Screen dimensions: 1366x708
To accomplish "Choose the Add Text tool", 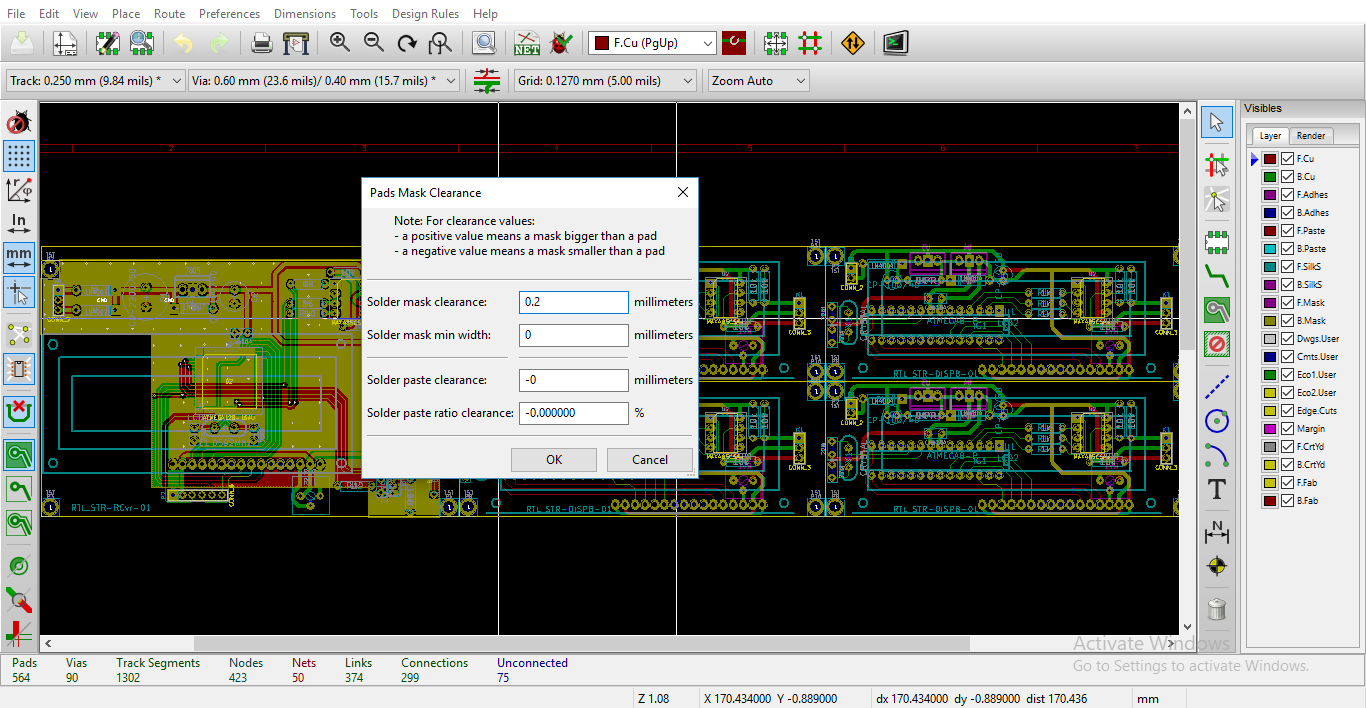I will point(1217,490).
